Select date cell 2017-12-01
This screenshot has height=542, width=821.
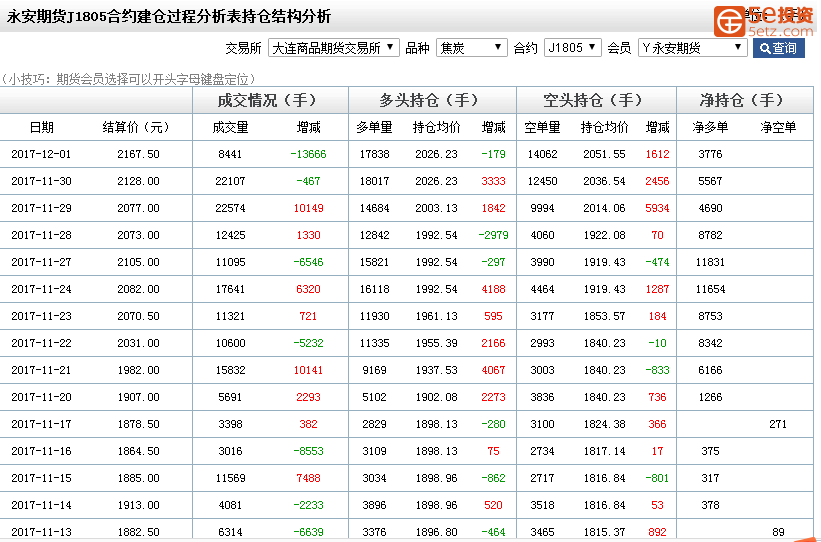point(41,154)
